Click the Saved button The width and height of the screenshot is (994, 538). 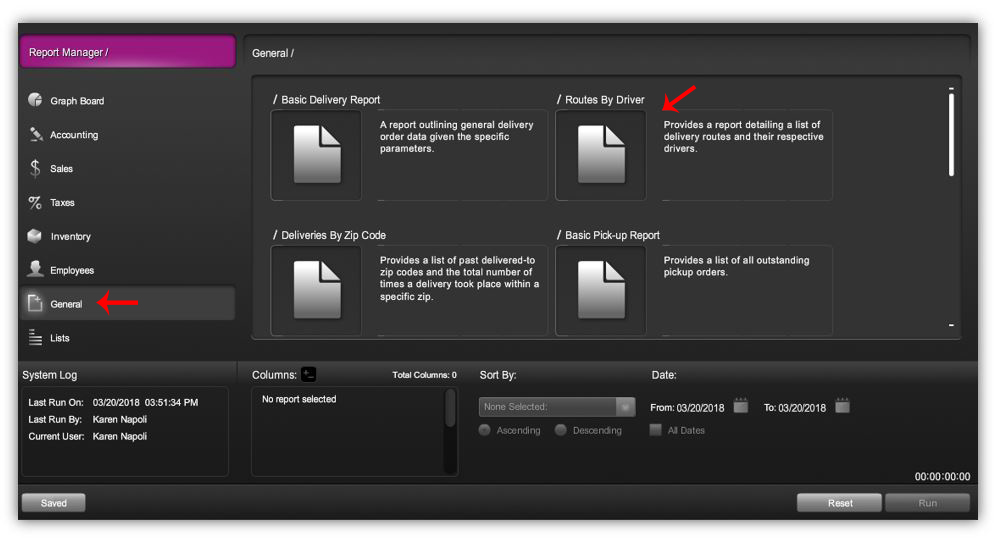point(53,503)
